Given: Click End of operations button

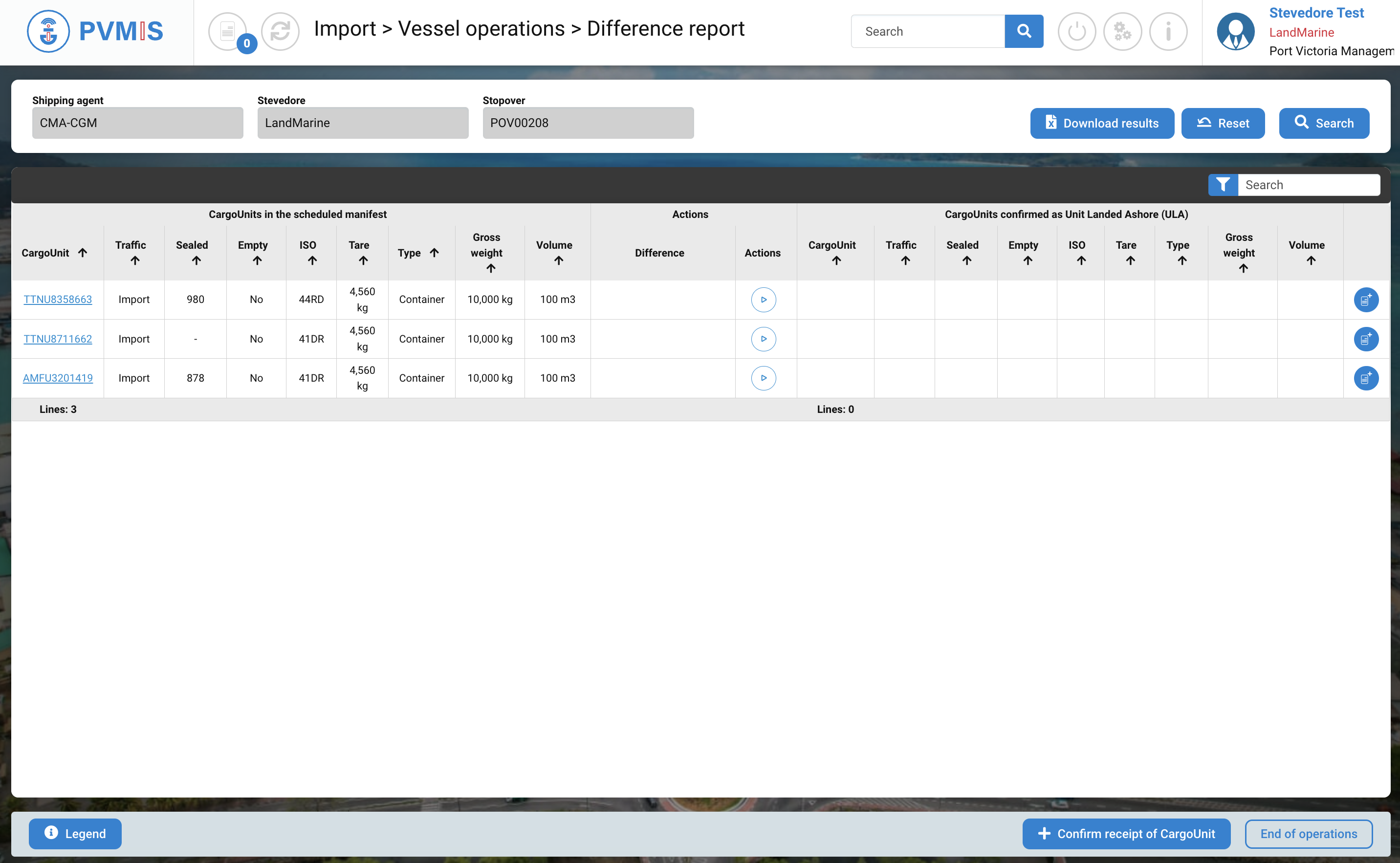Looking at the screenshot, I should coord(1308,833).
